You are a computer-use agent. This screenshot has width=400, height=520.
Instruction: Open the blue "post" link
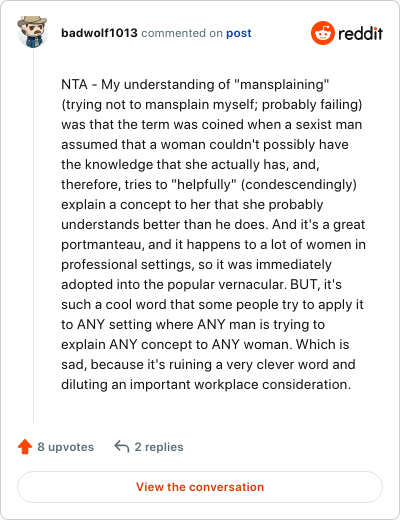pos(239,33)
